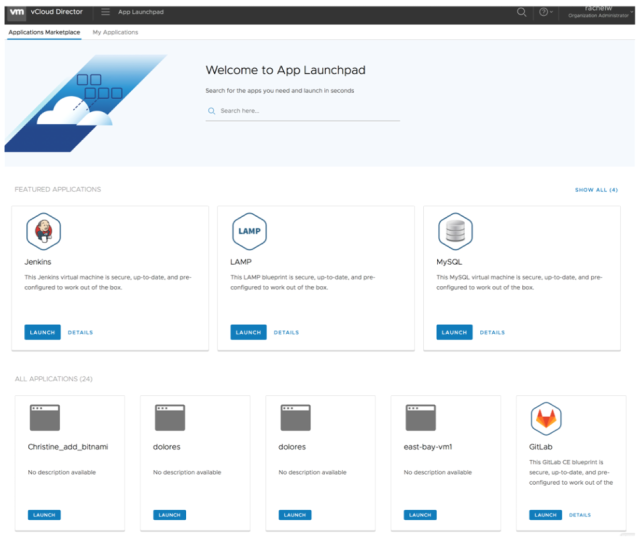Click the Jenkins application icon
Image resolution: width=639 pixels, height=540 pixels.
pyautogui.click(x=43, y=231)
